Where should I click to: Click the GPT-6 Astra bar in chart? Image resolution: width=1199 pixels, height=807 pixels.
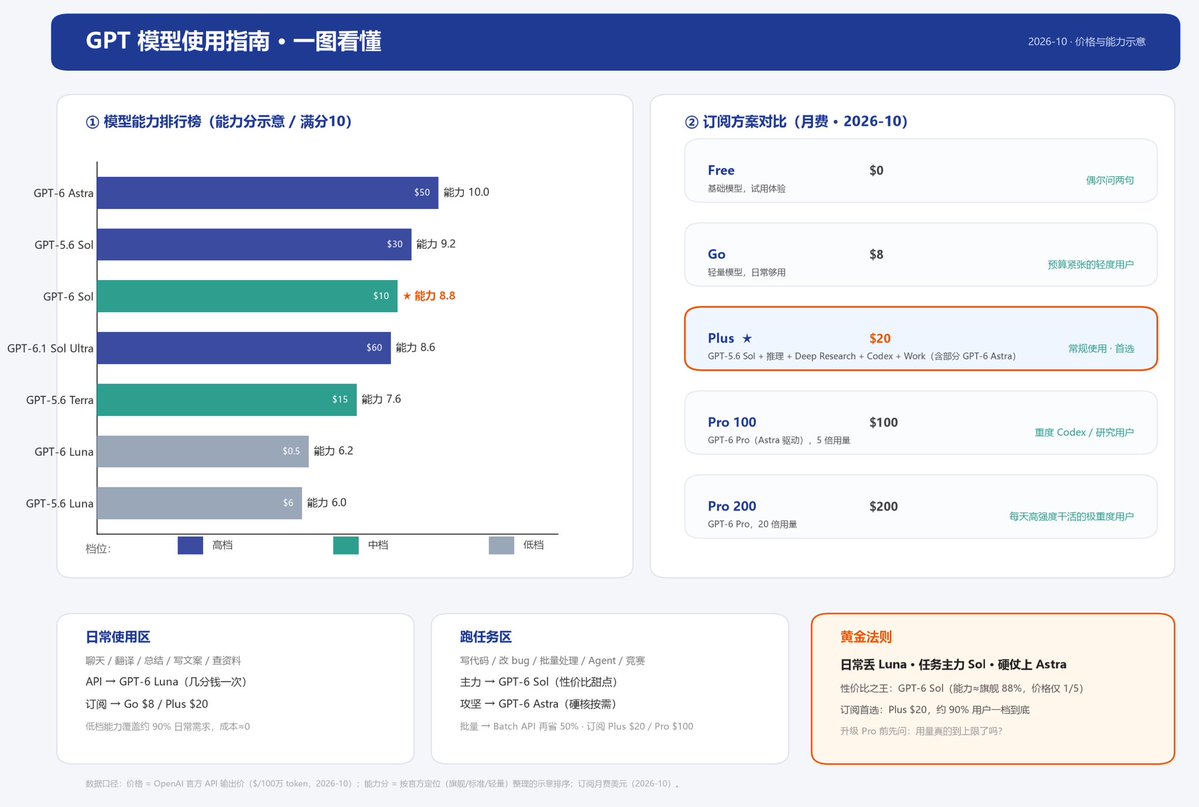tap(268, 193)
